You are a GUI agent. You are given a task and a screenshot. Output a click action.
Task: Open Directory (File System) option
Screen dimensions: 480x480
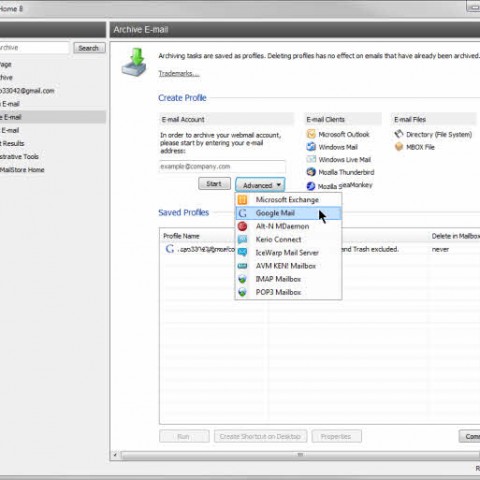click(x=439, y=134)
